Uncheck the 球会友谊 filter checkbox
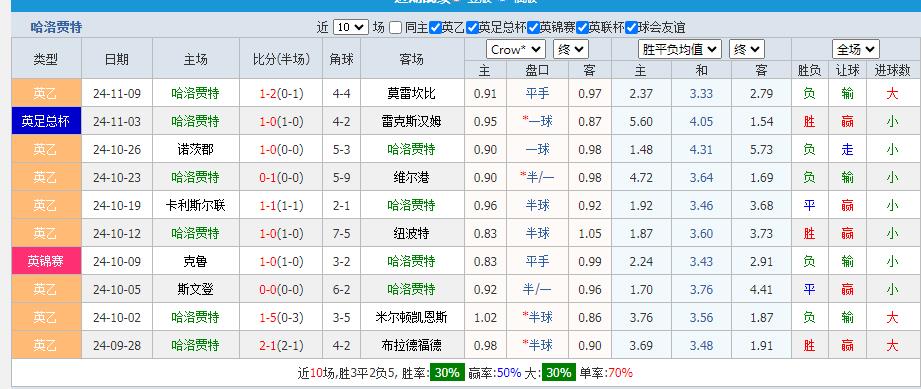 point(631,28)
